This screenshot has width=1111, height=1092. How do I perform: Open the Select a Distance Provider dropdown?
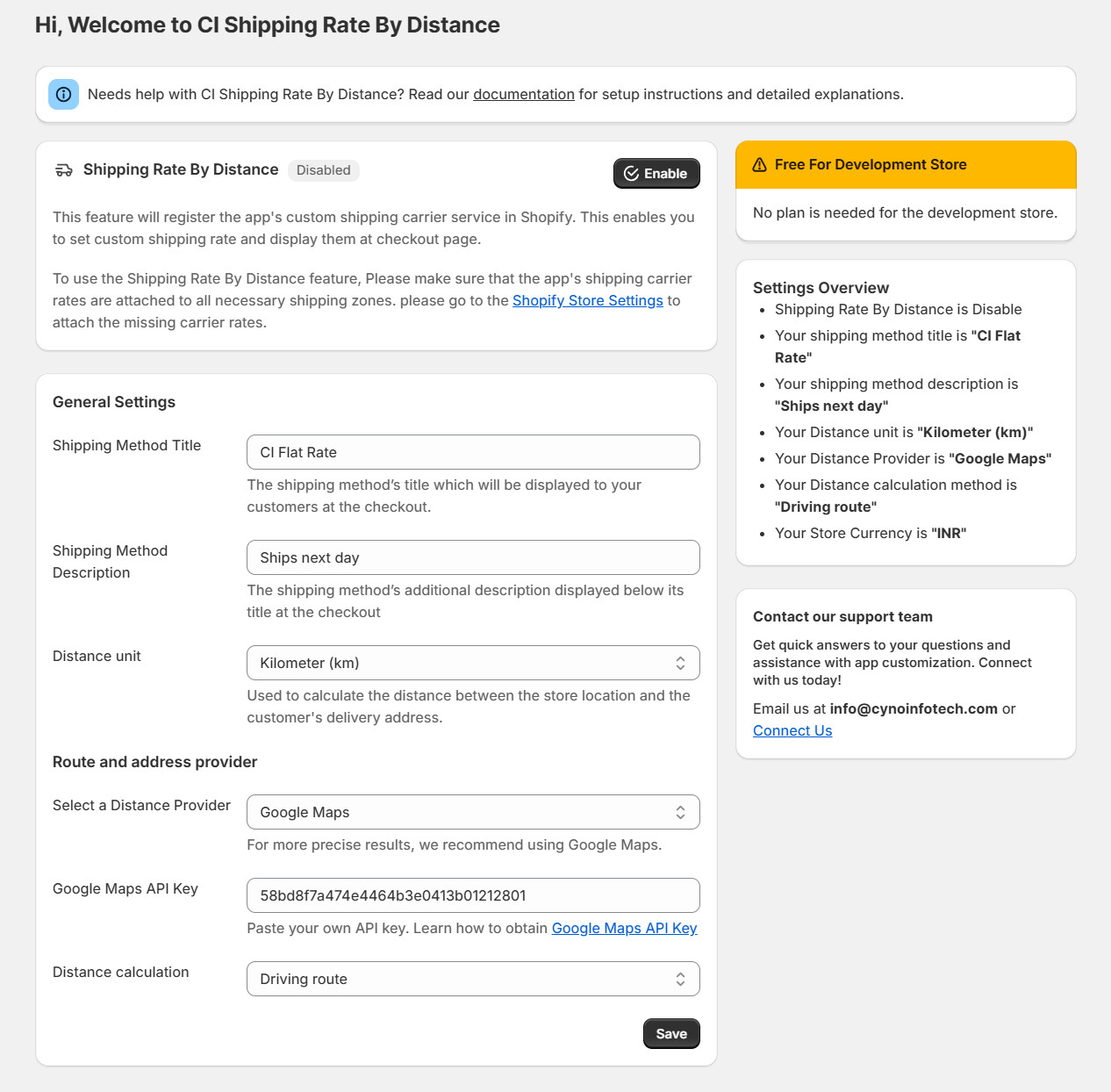[473, 812]
